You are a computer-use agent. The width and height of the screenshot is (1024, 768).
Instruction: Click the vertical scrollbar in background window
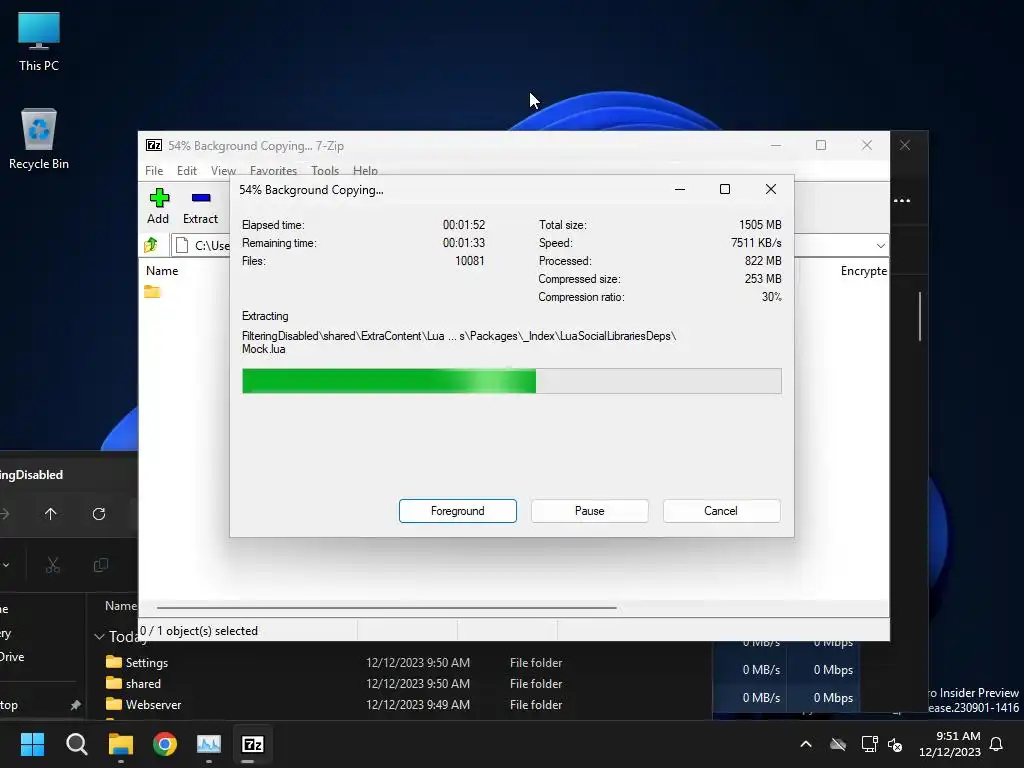[x=920, y=316]
